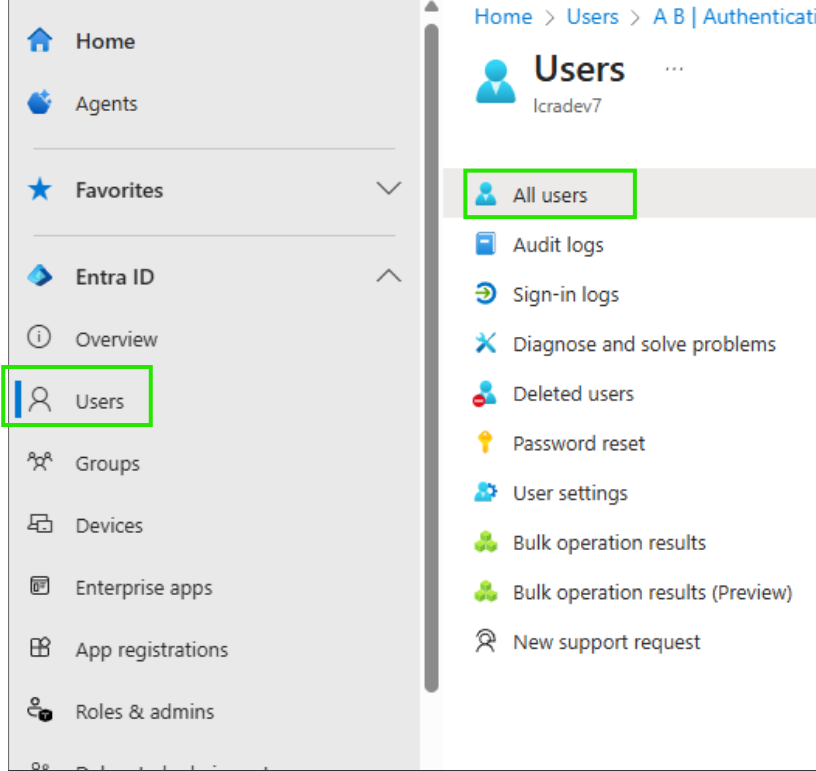
Task: Open Audit logs menu entry
Action: (x=558, y=245)
